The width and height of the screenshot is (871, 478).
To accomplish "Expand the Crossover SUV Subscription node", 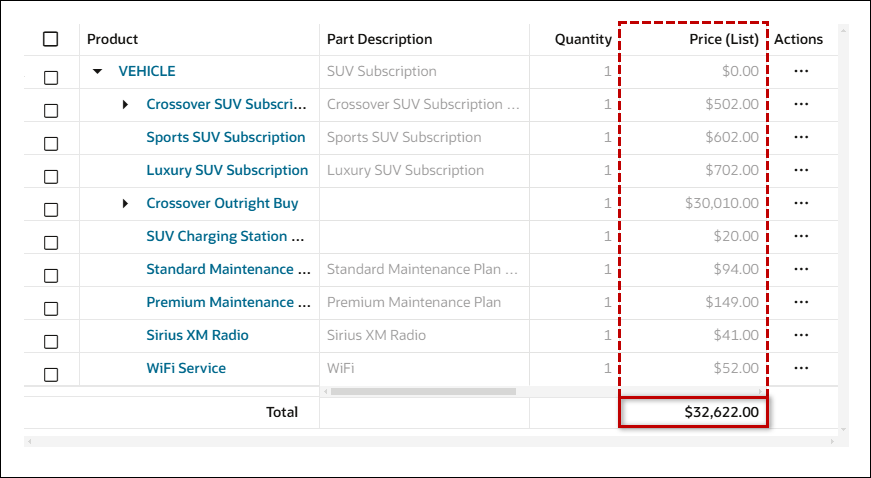I will 125,104.
